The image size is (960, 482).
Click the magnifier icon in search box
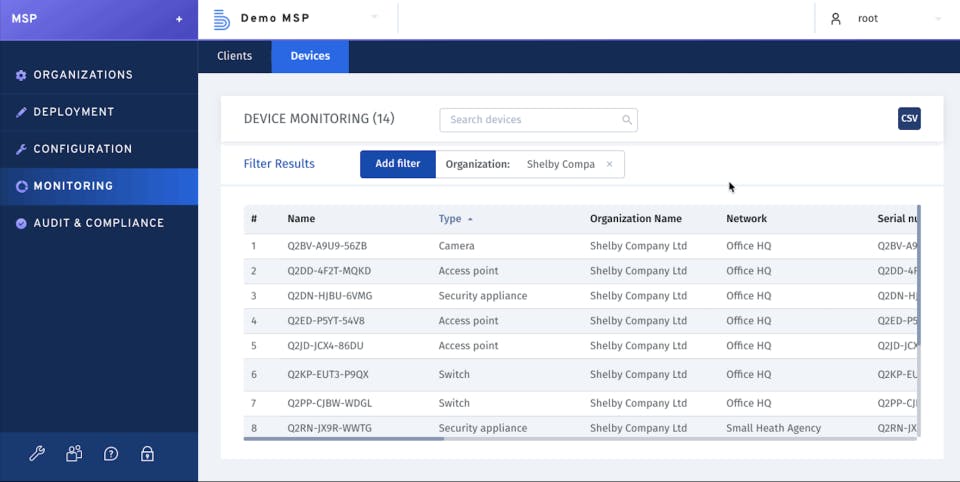[627, 120]
